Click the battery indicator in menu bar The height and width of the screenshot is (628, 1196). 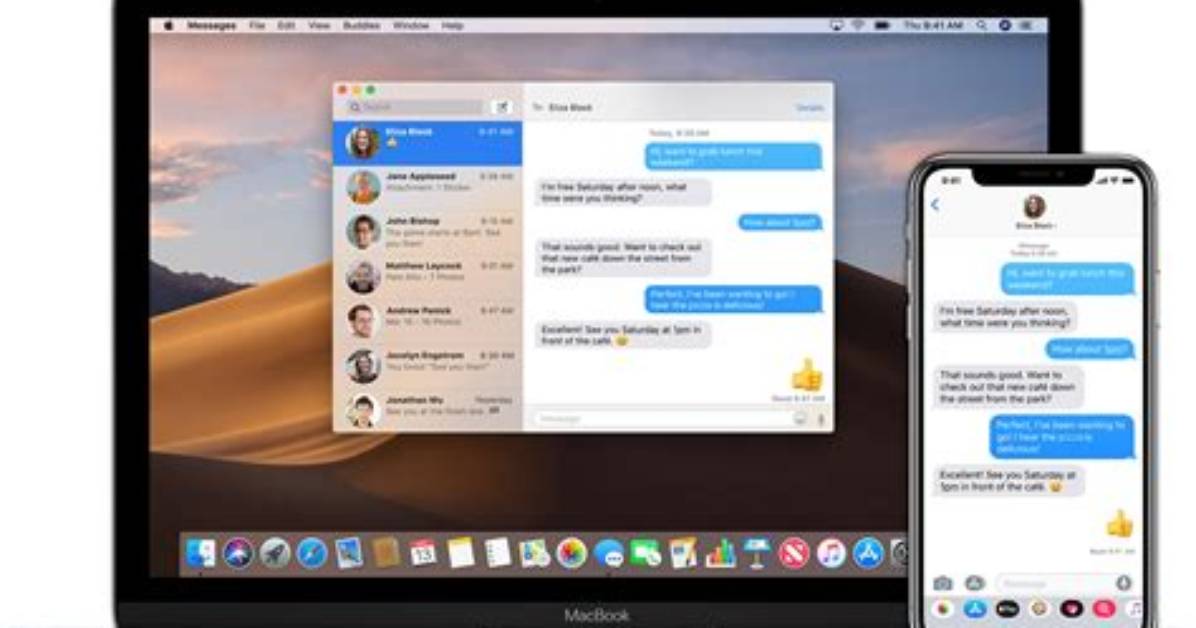pos(882,26)
